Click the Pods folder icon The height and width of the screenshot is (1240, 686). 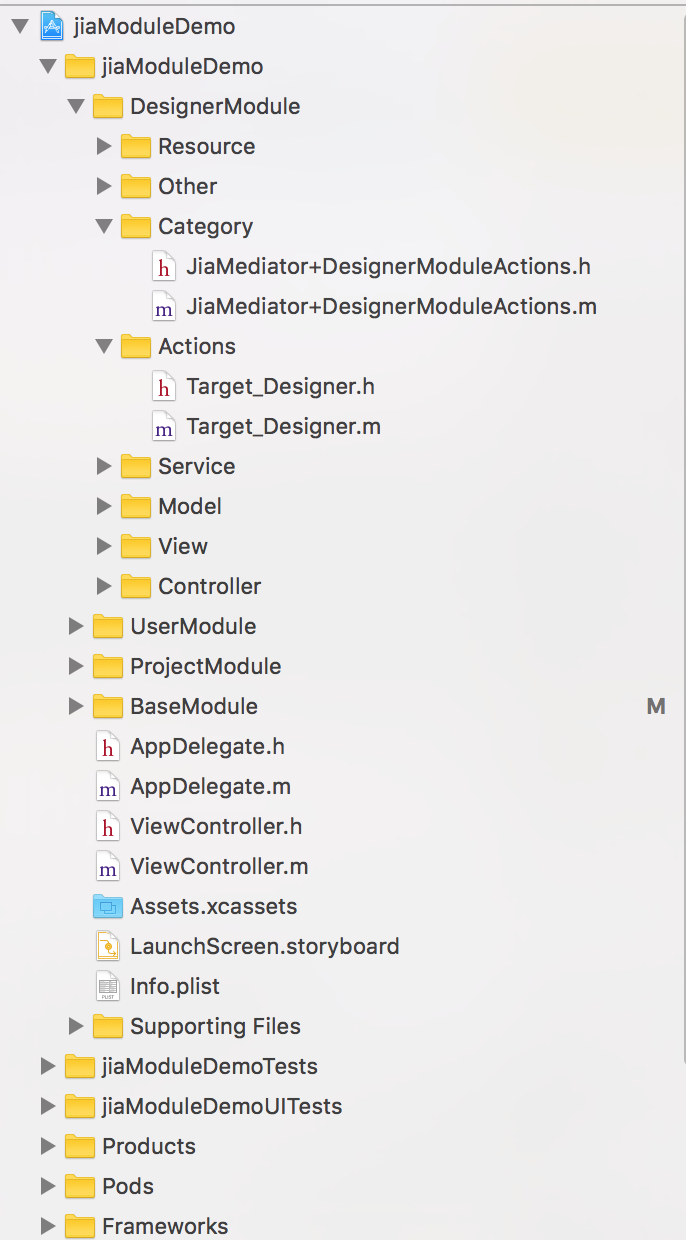[x=79, y=1186]
